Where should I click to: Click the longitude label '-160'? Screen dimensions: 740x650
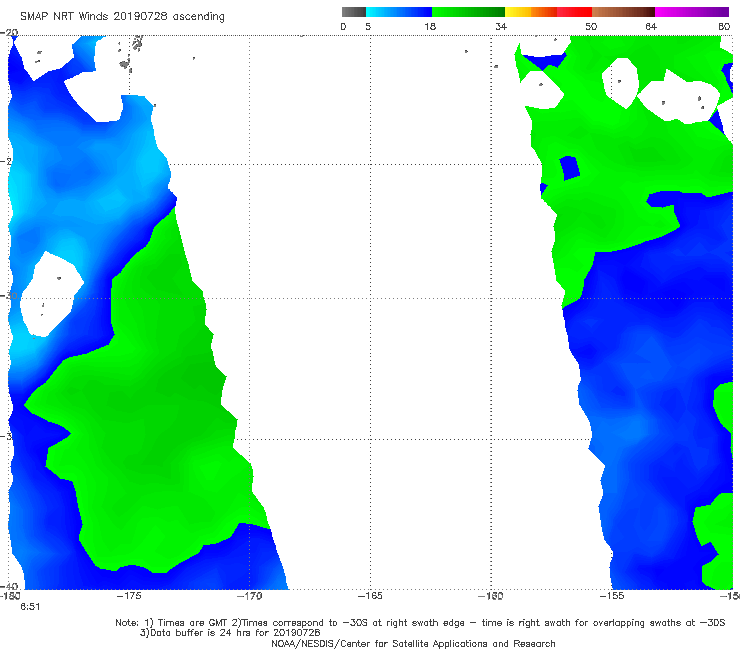click(491, 596)
